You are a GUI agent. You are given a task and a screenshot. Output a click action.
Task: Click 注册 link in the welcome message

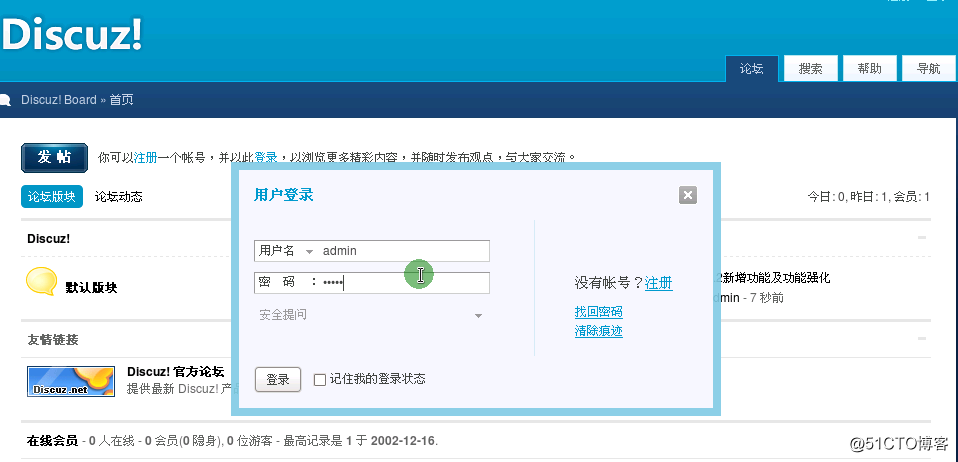point(145,158)
